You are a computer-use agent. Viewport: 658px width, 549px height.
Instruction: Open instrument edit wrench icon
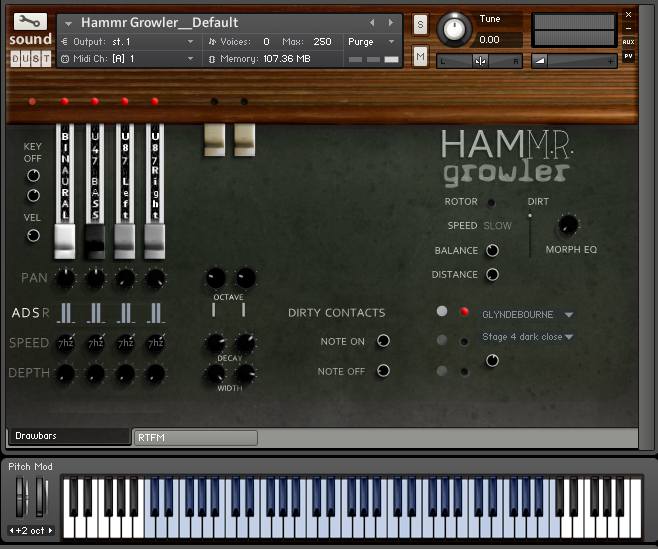[30, 21]
